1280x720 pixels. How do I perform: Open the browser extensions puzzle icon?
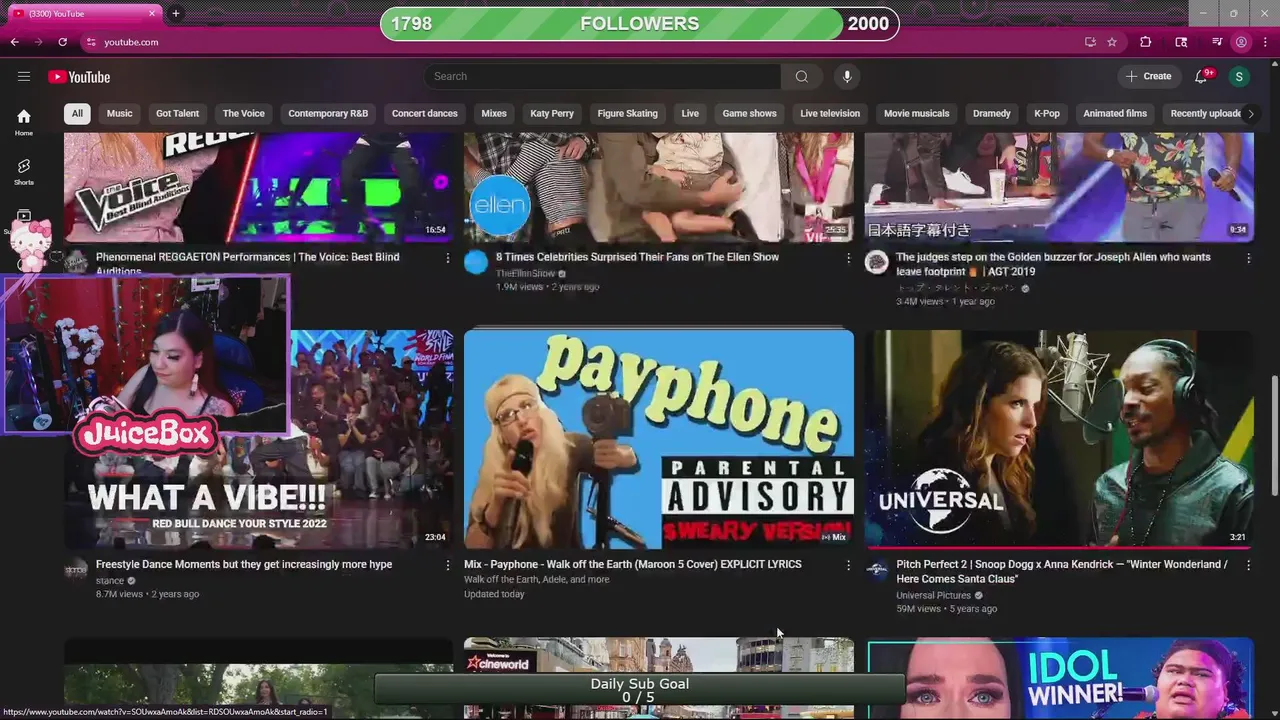(x=1146, y=42)
